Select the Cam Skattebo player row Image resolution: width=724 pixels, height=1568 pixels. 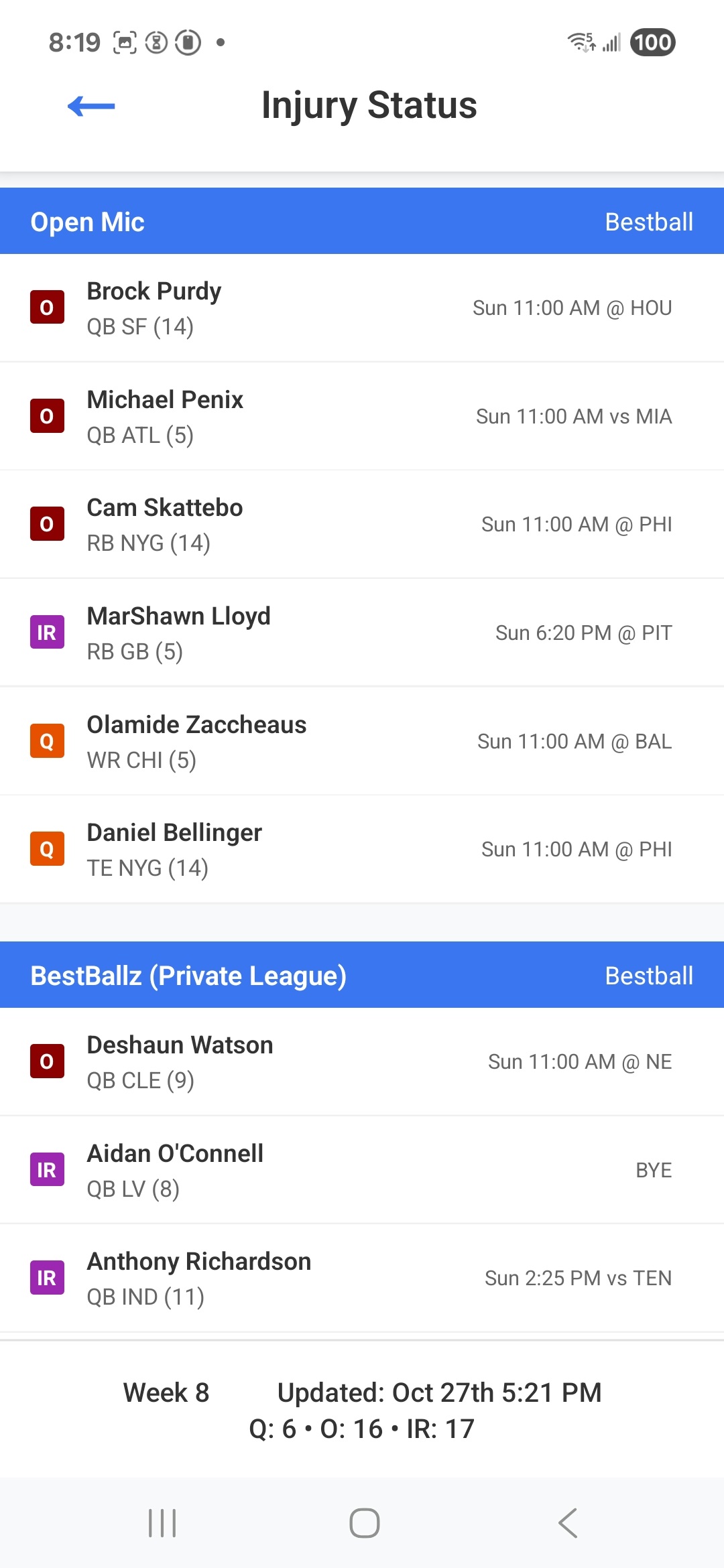coord(362,525)
